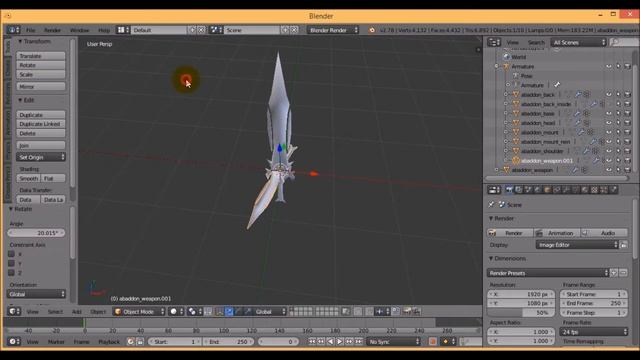
Task: Open the World properties tab icon
Action: (x=538, y=190)
